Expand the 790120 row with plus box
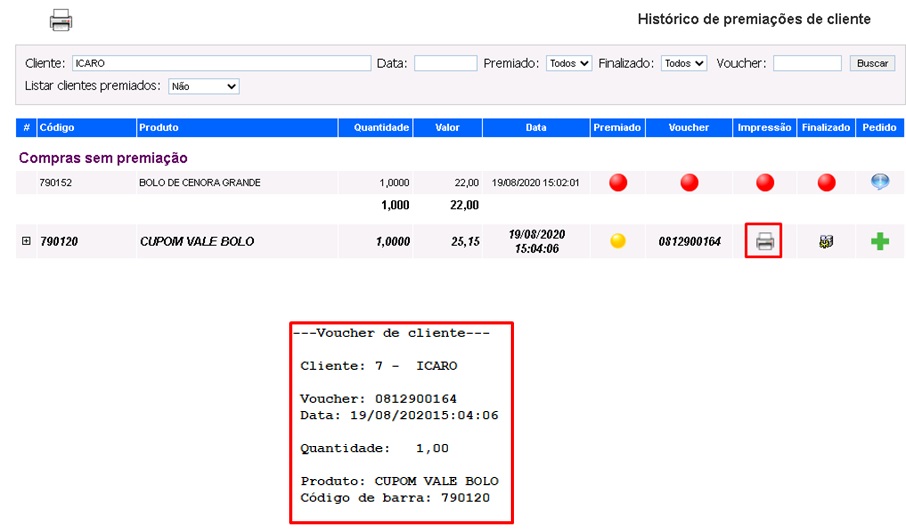Image resolution: width=906 pixels, height=529 pixels. click(26, 241)
